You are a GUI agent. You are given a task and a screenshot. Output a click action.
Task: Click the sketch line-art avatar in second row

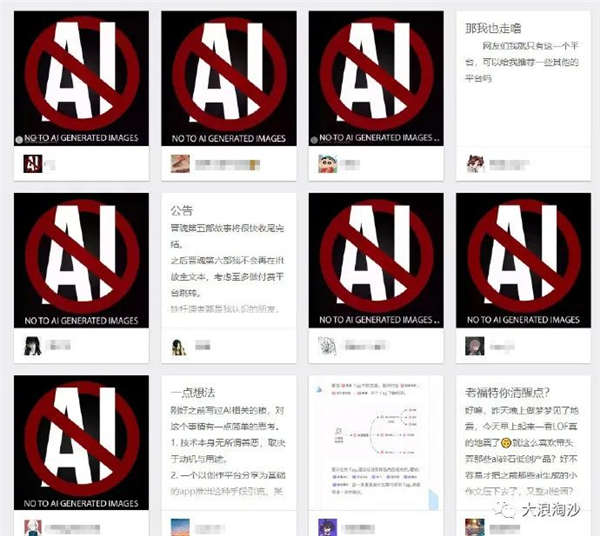(x=328, y=346)
